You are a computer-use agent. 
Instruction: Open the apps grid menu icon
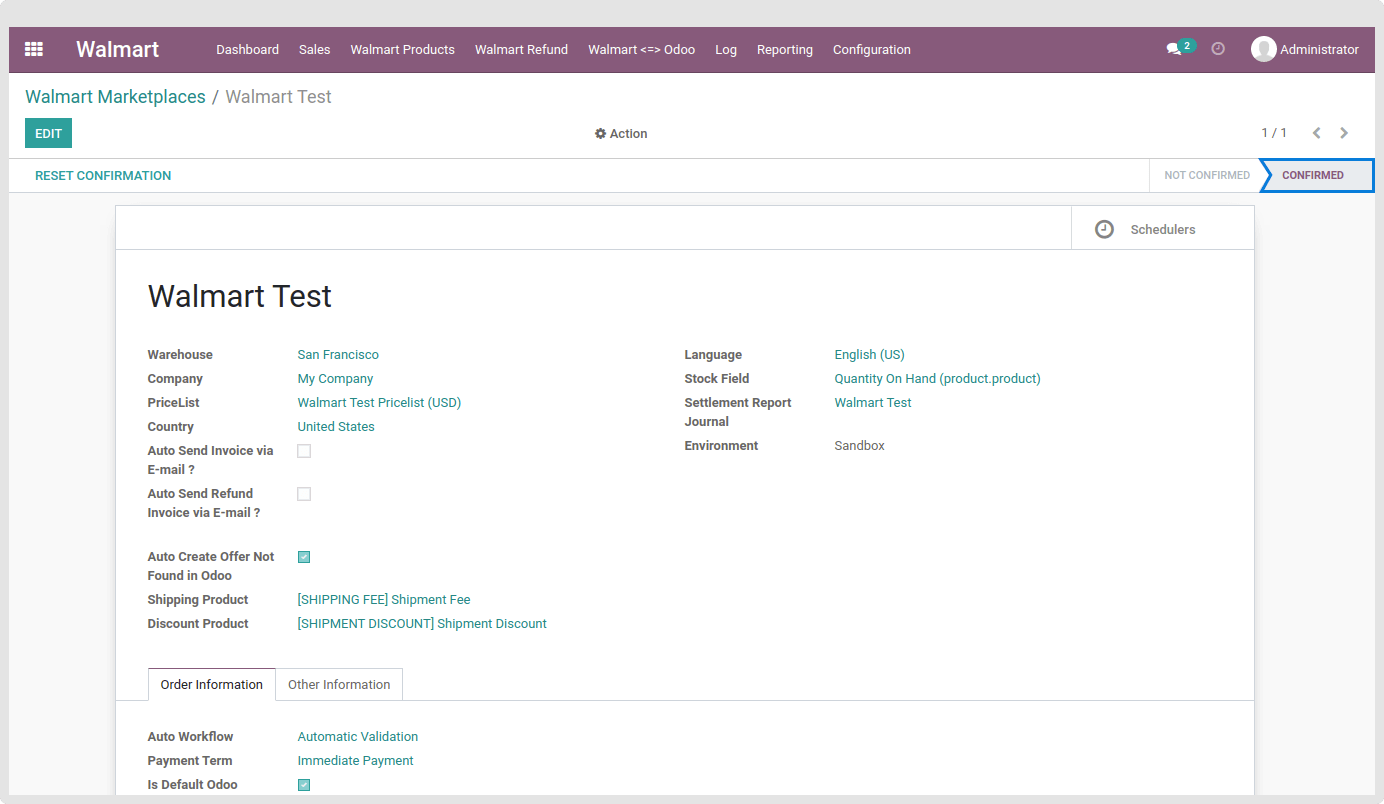tap(34, 49)
